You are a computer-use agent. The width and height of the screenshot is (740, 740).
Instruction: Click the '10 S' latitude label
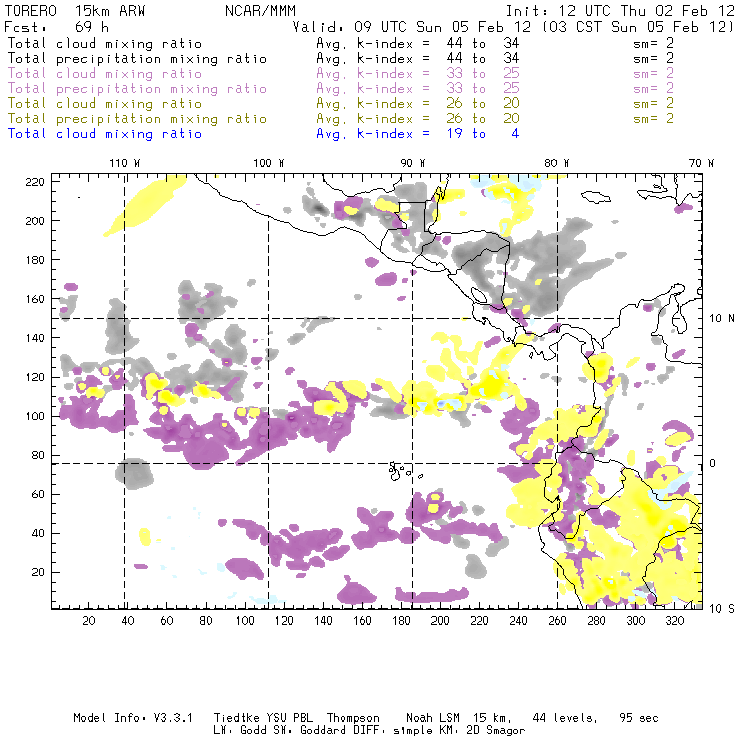(722, 609)
